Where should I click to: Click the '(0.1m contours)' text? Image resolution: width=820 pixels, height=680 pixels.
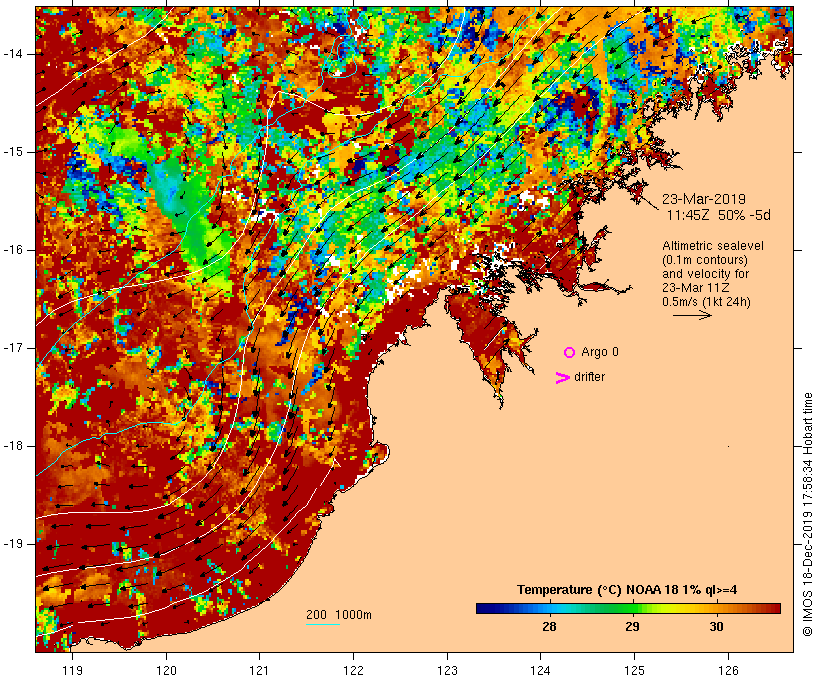705,260
